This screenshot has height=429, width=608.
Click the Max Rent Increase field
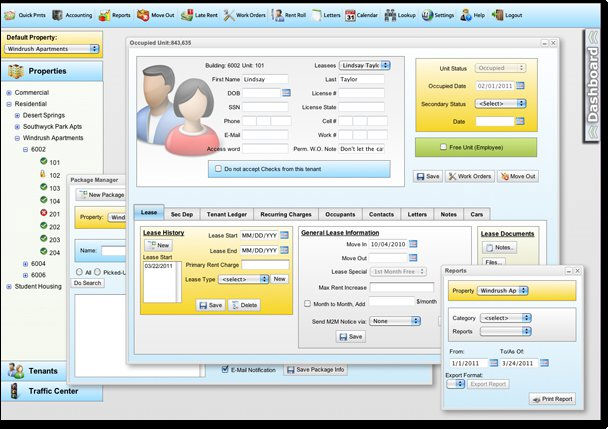[x=401, y=287]
